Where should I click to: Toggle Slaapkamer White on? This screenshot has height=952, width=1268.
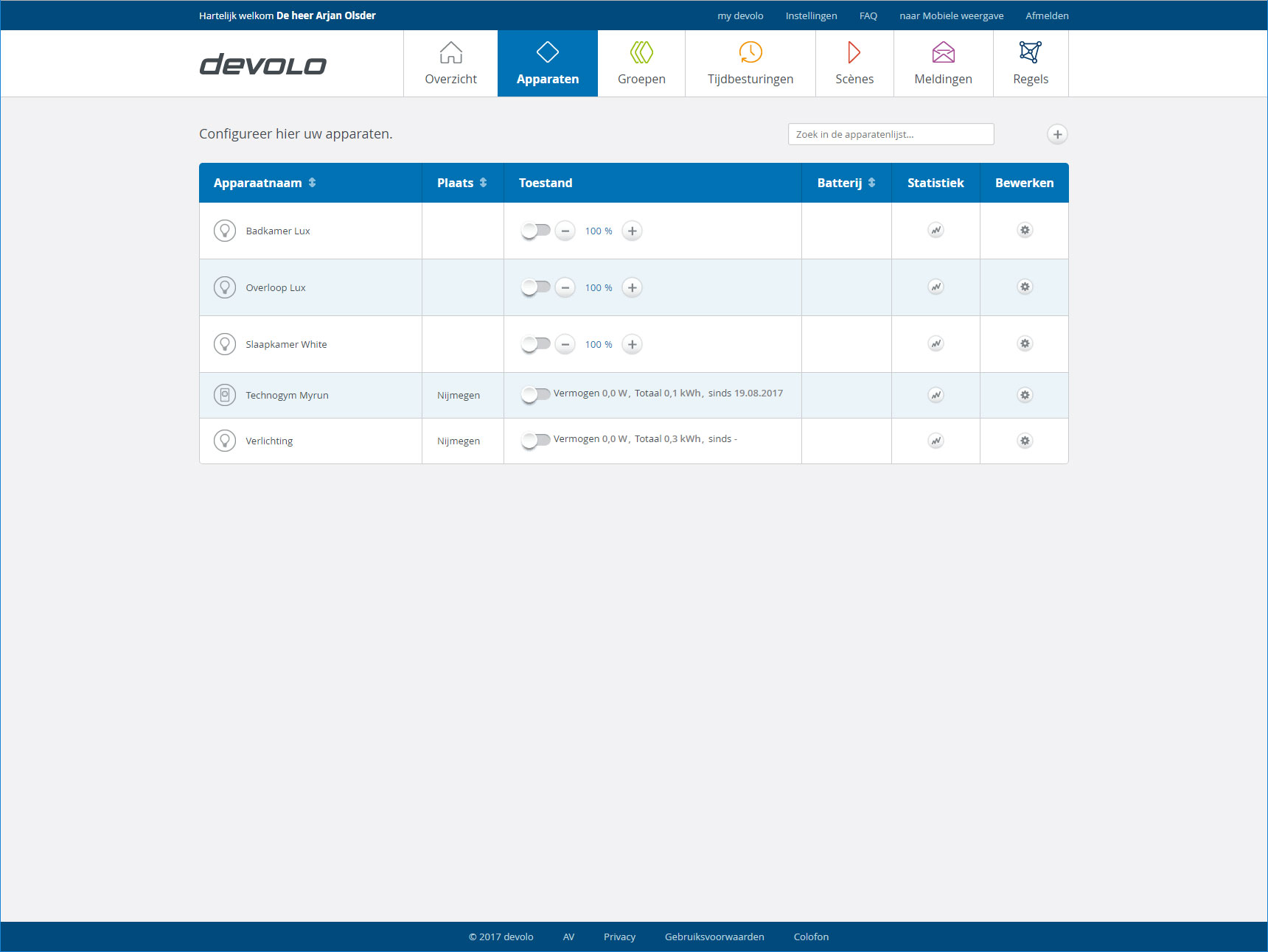535,344
